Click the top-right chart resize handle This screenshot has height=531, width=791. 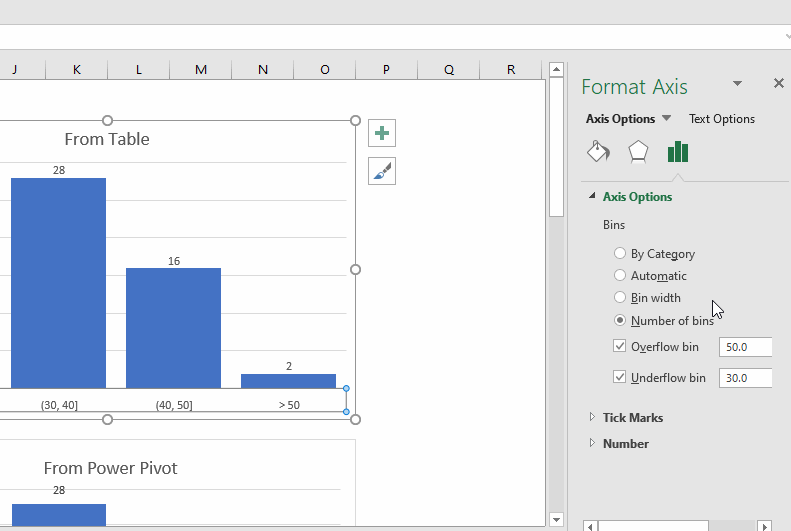pos(355,121)
